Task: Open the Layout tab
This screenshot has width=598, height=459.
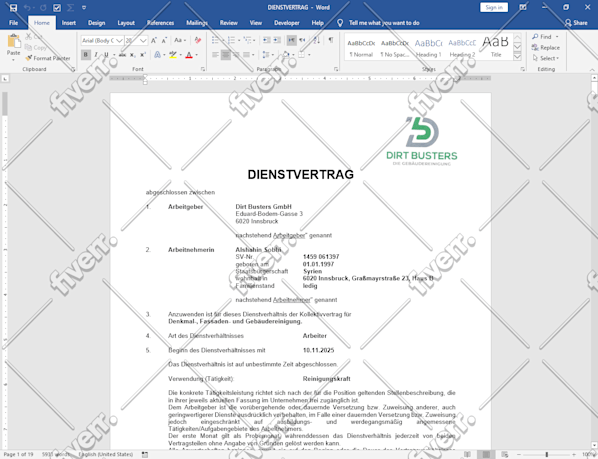Action: point(126,23)
